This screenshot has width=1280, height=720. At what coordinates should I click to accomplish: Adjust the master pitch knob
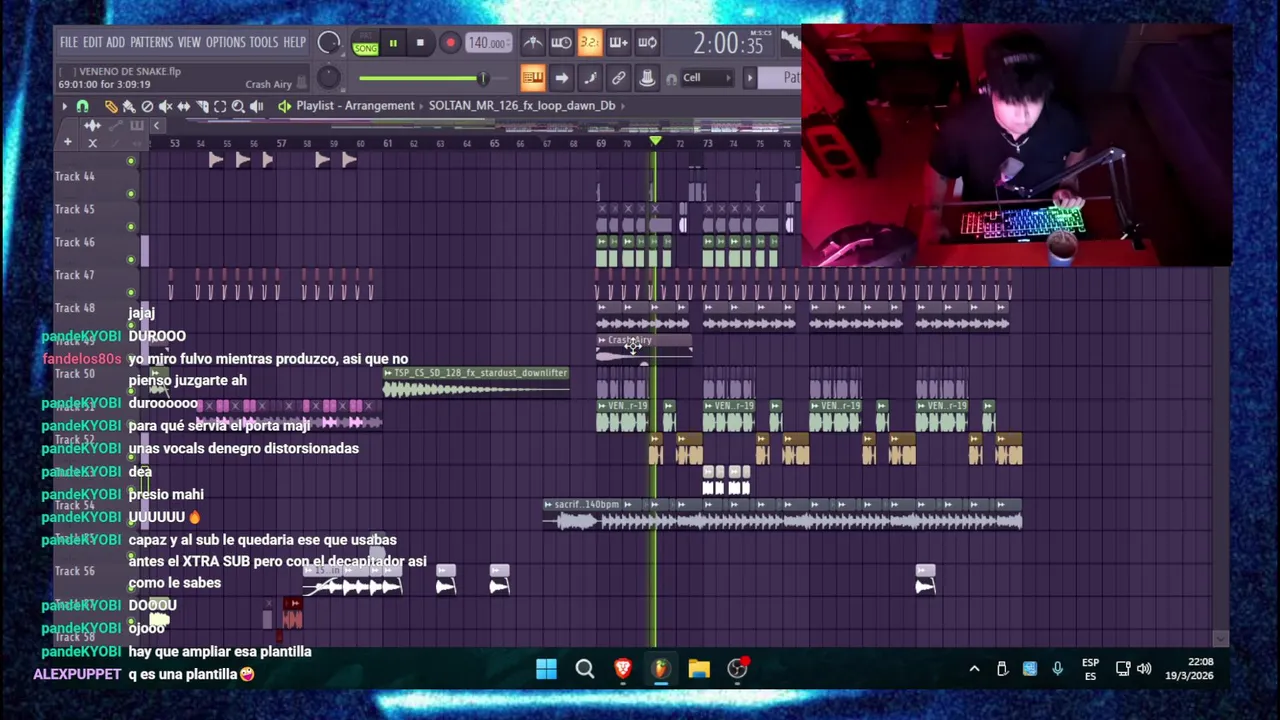(x=328, y=78)
